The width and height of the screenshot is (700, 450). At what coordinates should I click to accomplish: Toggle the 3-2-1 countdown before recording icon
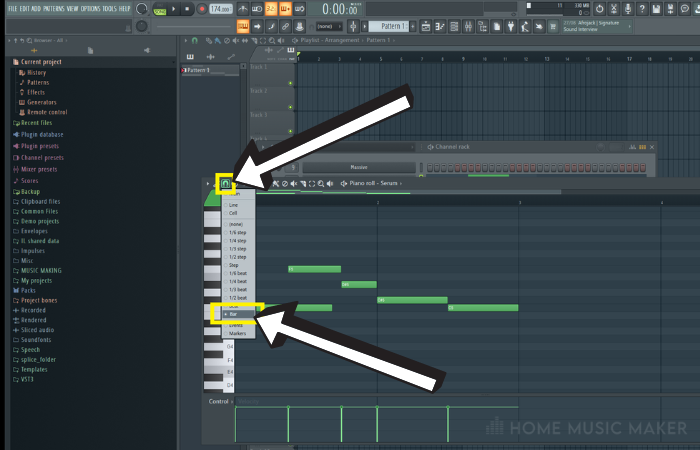[271, 8]
